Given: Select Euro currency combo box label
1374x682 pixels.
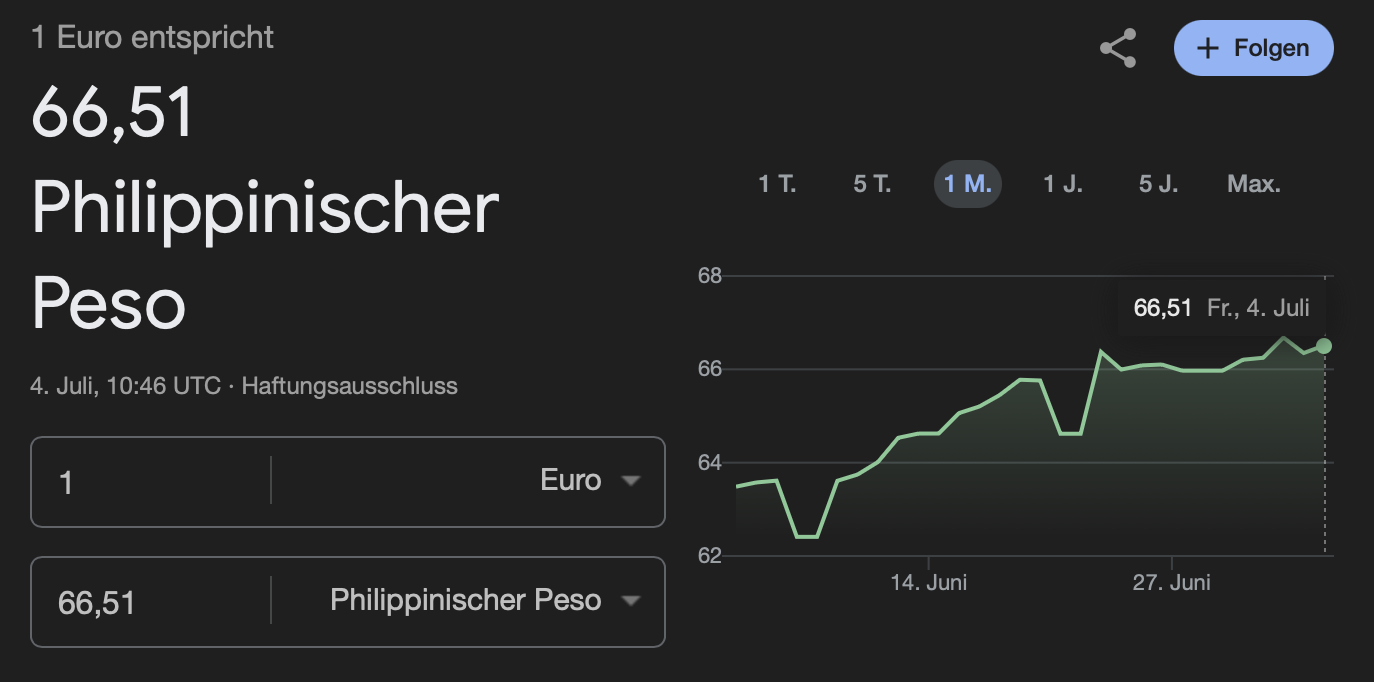Looking at the screenshot, I should [571, 480].
